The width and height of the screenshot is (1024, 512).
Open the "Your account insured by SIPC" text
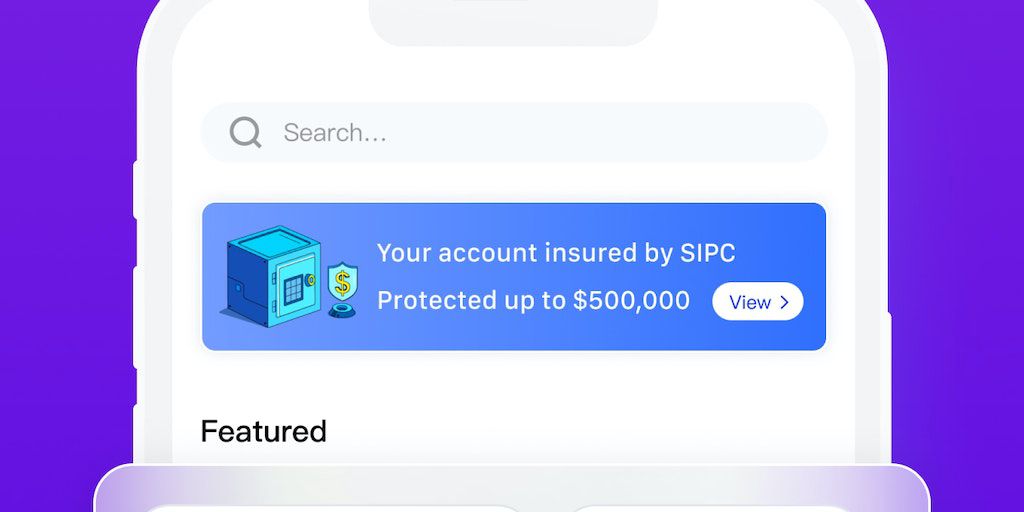[x=555, y=253]
